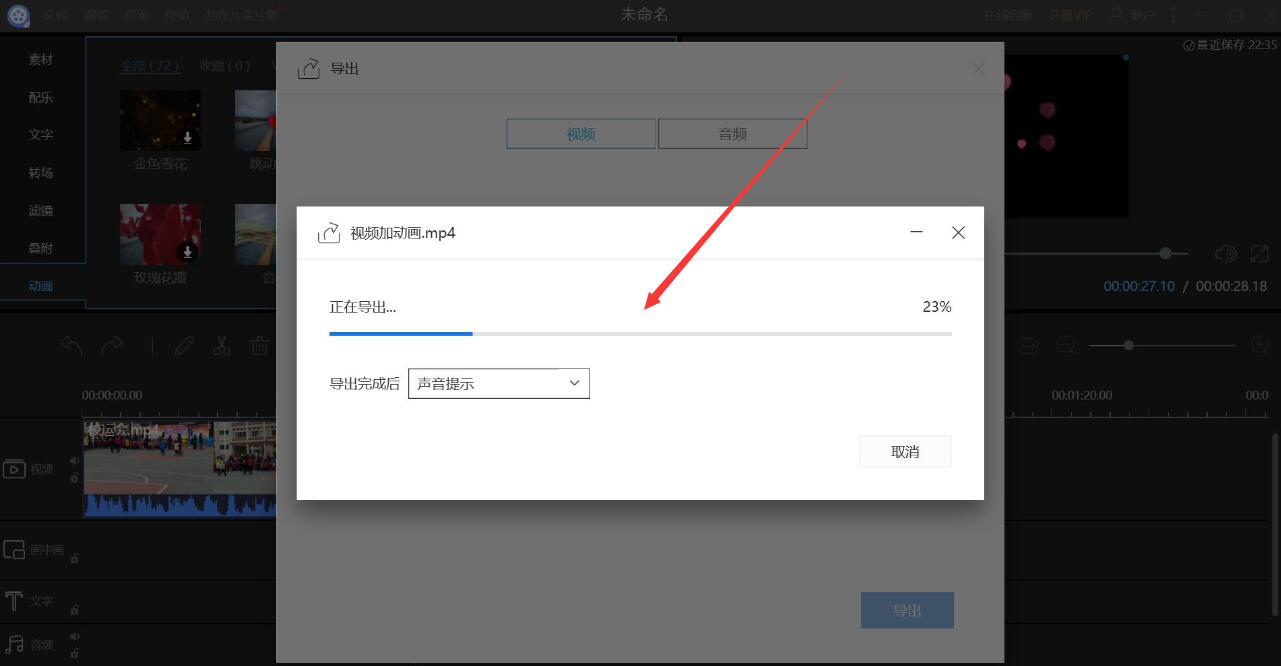The image size is (1281, 666).
Task: Toggle the lock on the 文字 track
Action: click(x=74, y=609)
